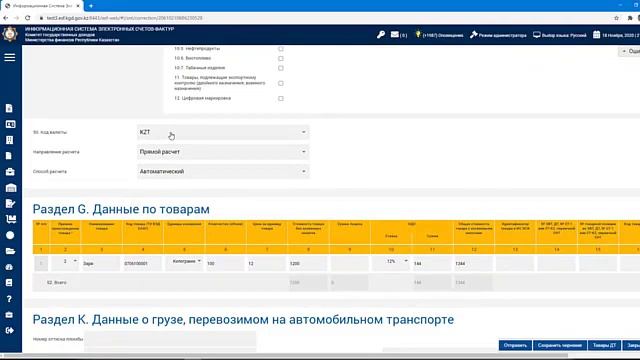Viewport: 640px width, 360px height.
Task: Open a new browser tab
Action: [91, 6]
